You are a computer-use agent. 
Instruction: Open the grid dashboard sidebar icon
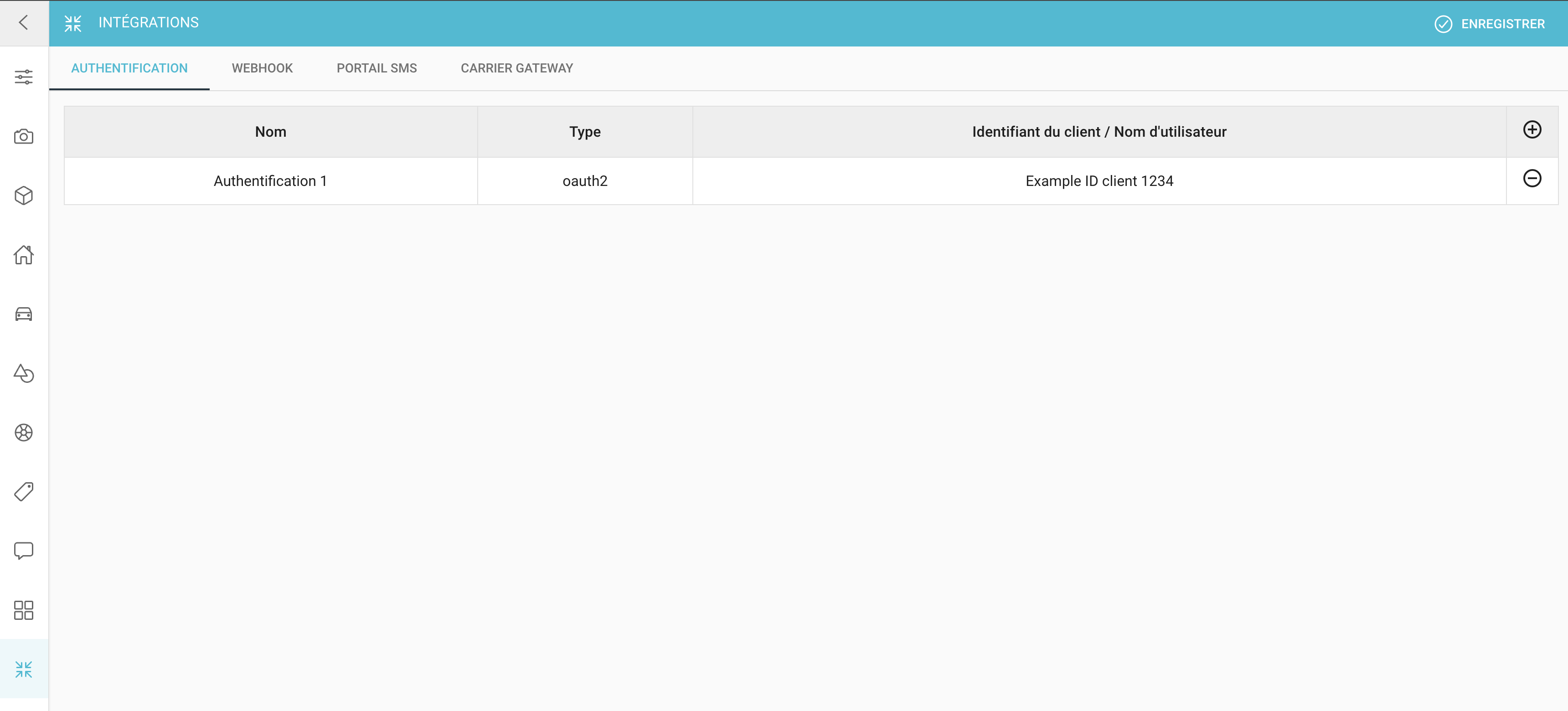[x=24, y=610]
